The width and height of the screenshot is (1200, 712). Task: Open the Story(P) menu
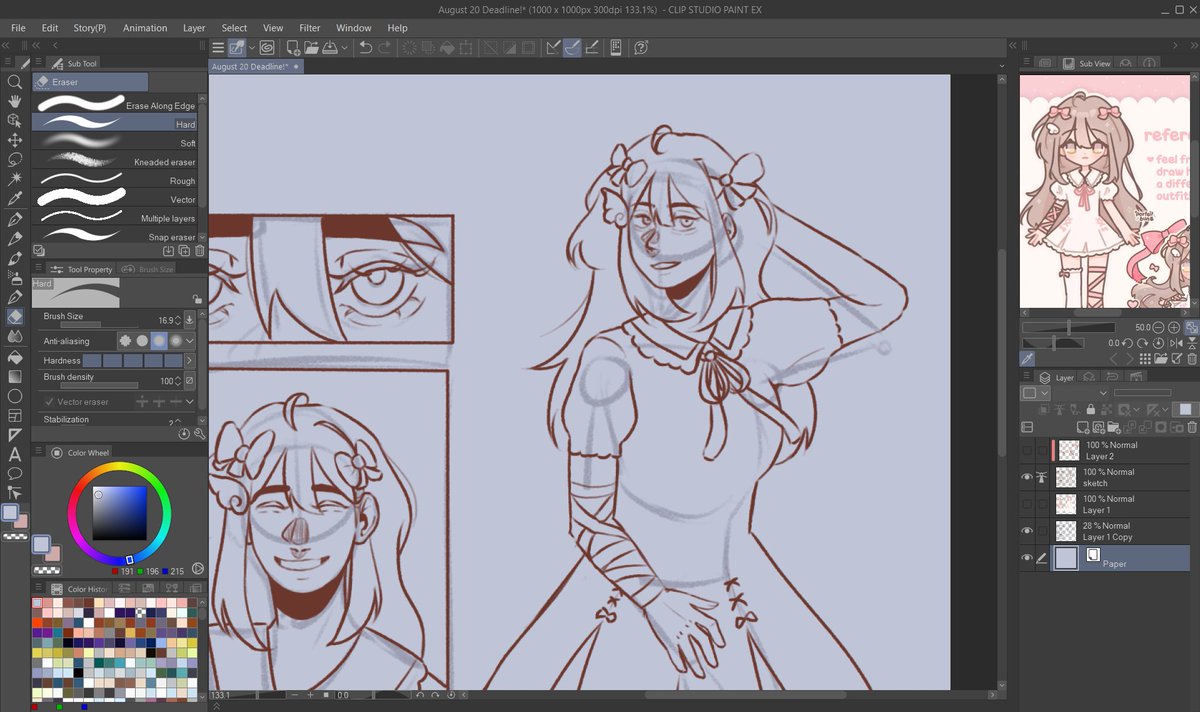tap(90, 28)
